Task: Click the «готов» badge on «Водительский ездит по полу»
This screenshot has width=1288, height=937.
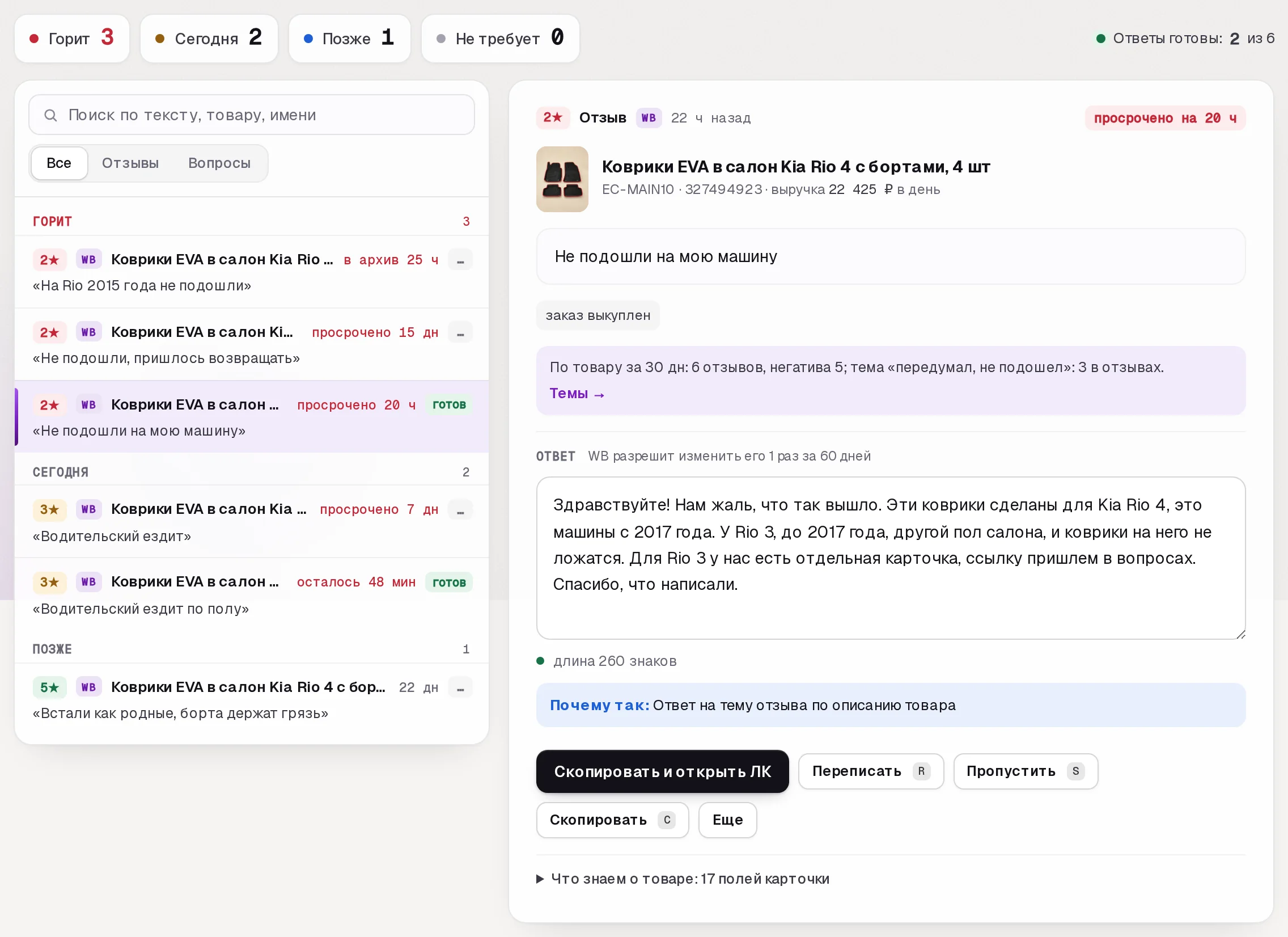Action: pyautogui.click(x=448, y=583)
